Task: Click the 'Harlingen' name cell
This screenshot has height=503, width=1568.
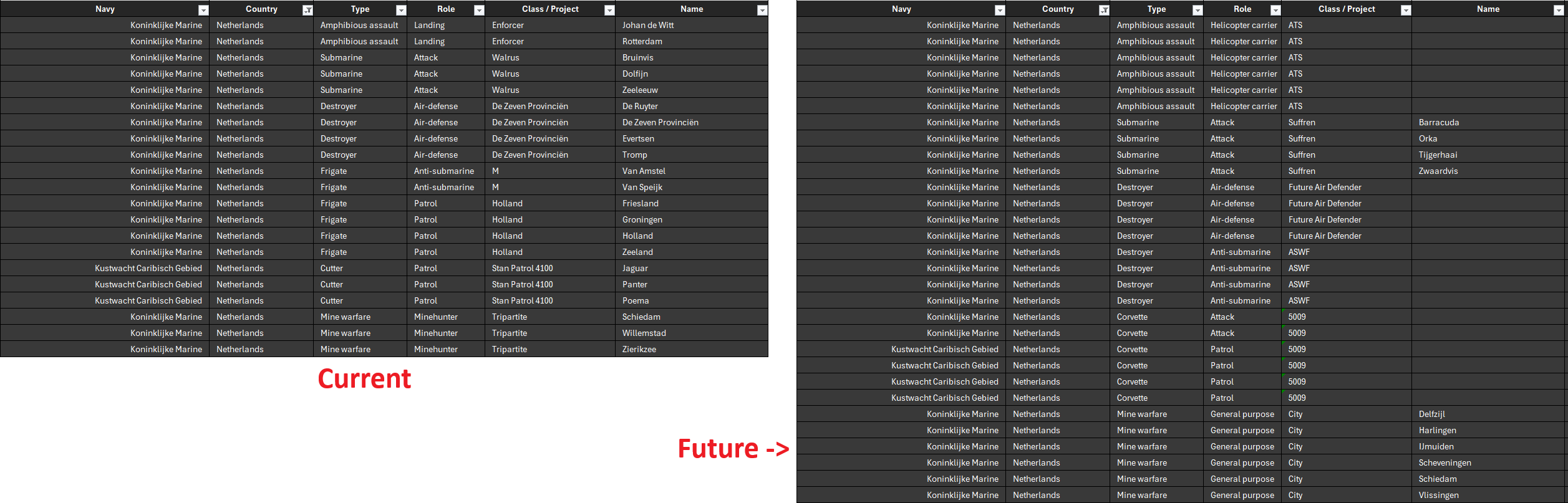Action: [x=1488, y=430]
